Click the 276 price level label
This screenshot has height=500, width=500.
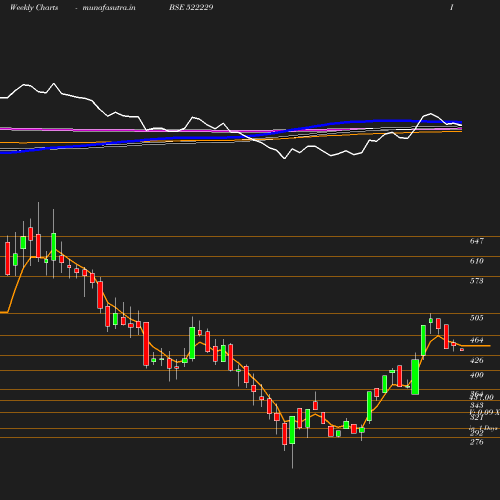[476, 442]
